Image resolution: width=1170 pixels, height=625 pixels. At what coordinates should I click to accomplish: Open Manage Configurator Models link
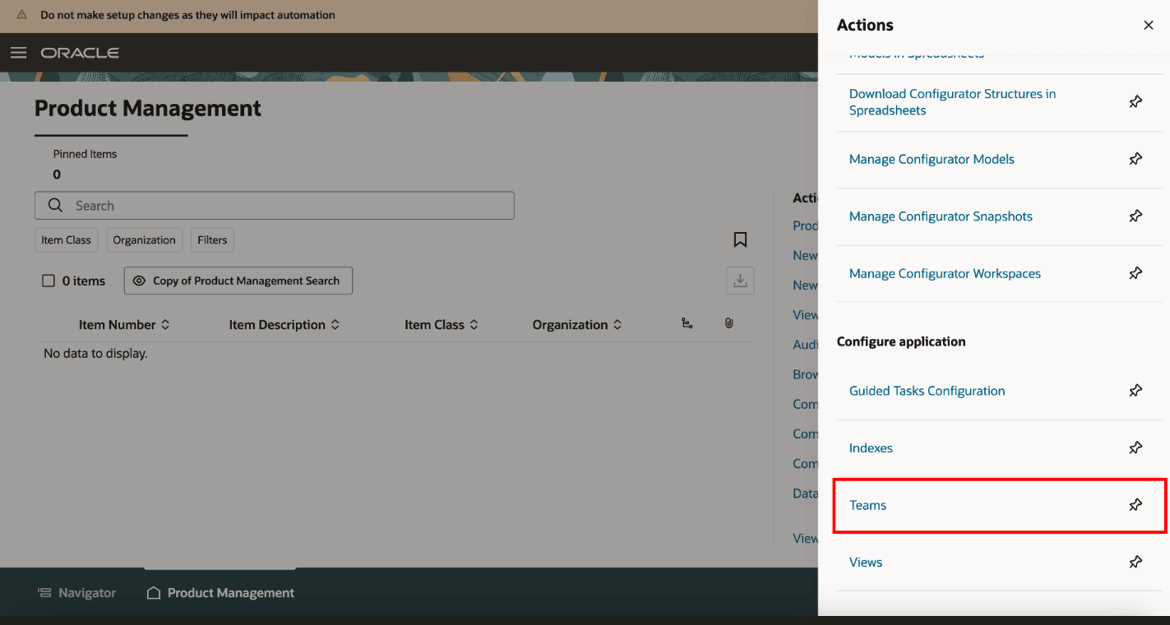pos(932,159)
